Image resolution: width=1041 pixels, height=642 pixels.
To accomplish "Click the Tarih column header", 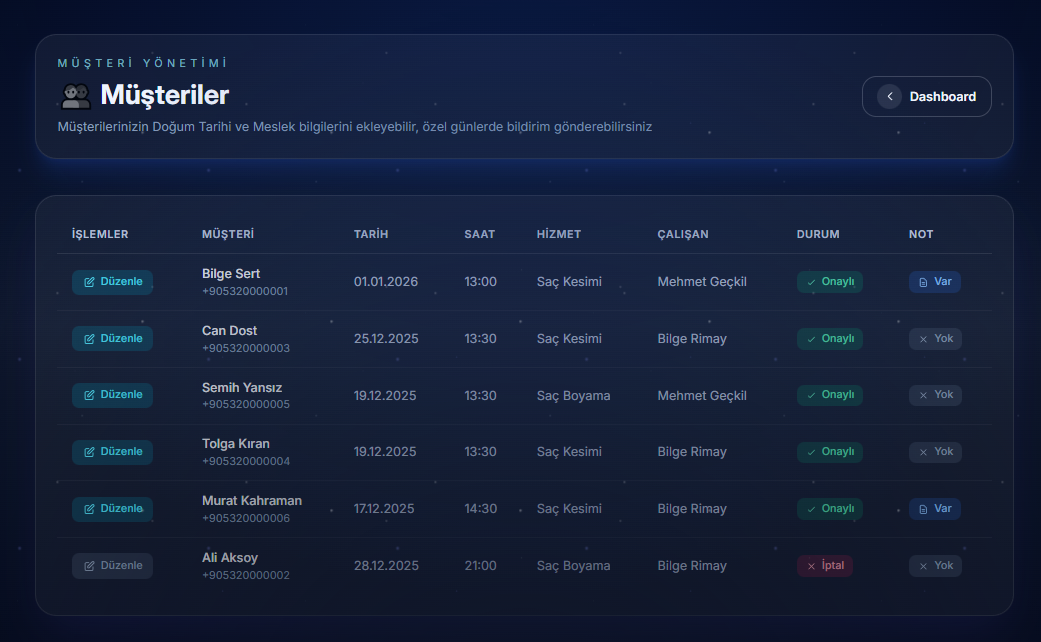I will pos(371,234).
